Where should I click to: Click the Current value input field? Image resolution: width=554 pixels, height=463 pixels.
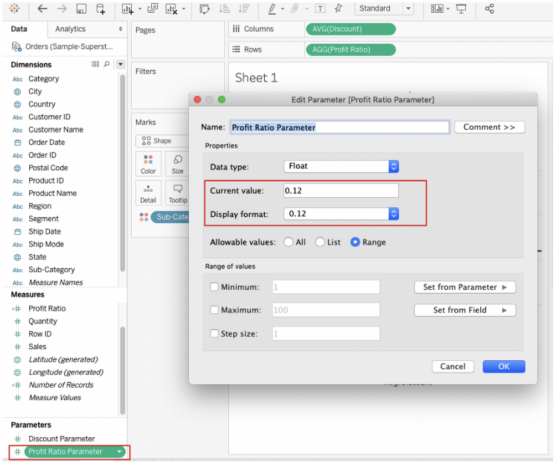pos(341,191)
